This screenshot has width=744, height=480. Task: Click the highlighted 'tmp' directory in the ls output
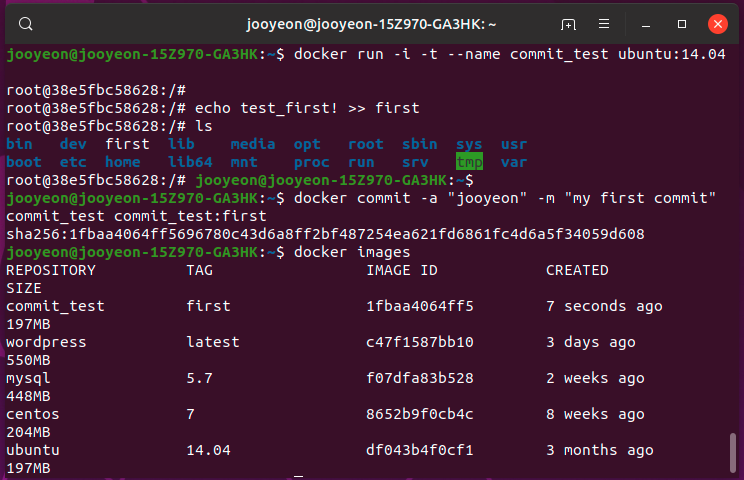coord(469,162)
